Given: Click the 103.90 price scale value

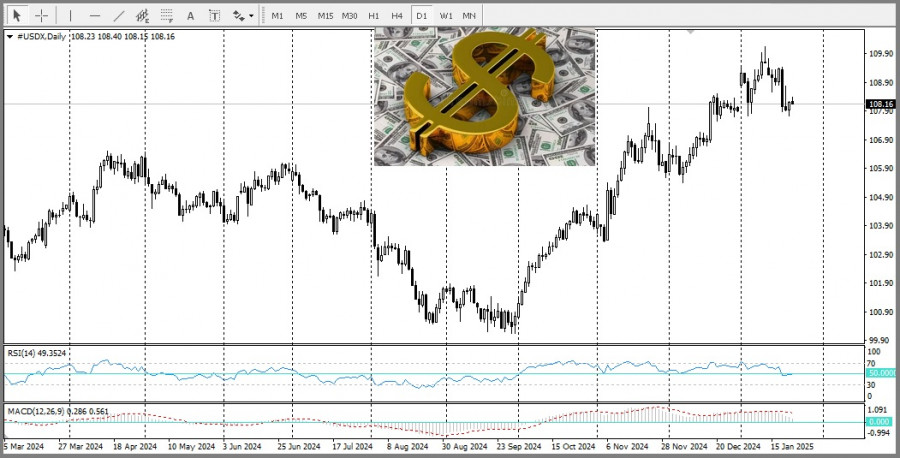Looking at the screenshot, I should [882, 226].
